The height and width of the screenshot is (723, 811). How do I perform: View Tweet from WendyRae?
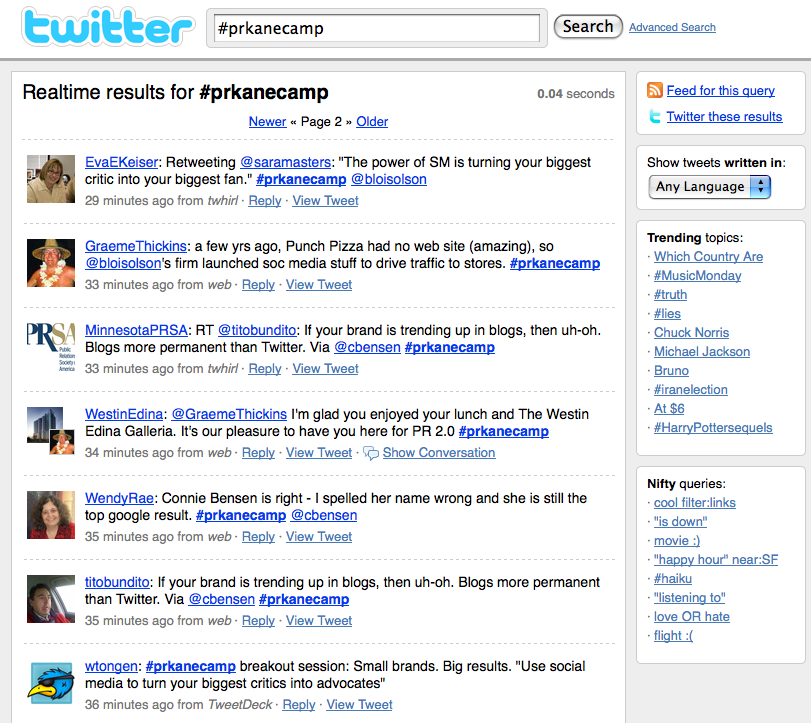click(x=319, y=537)
